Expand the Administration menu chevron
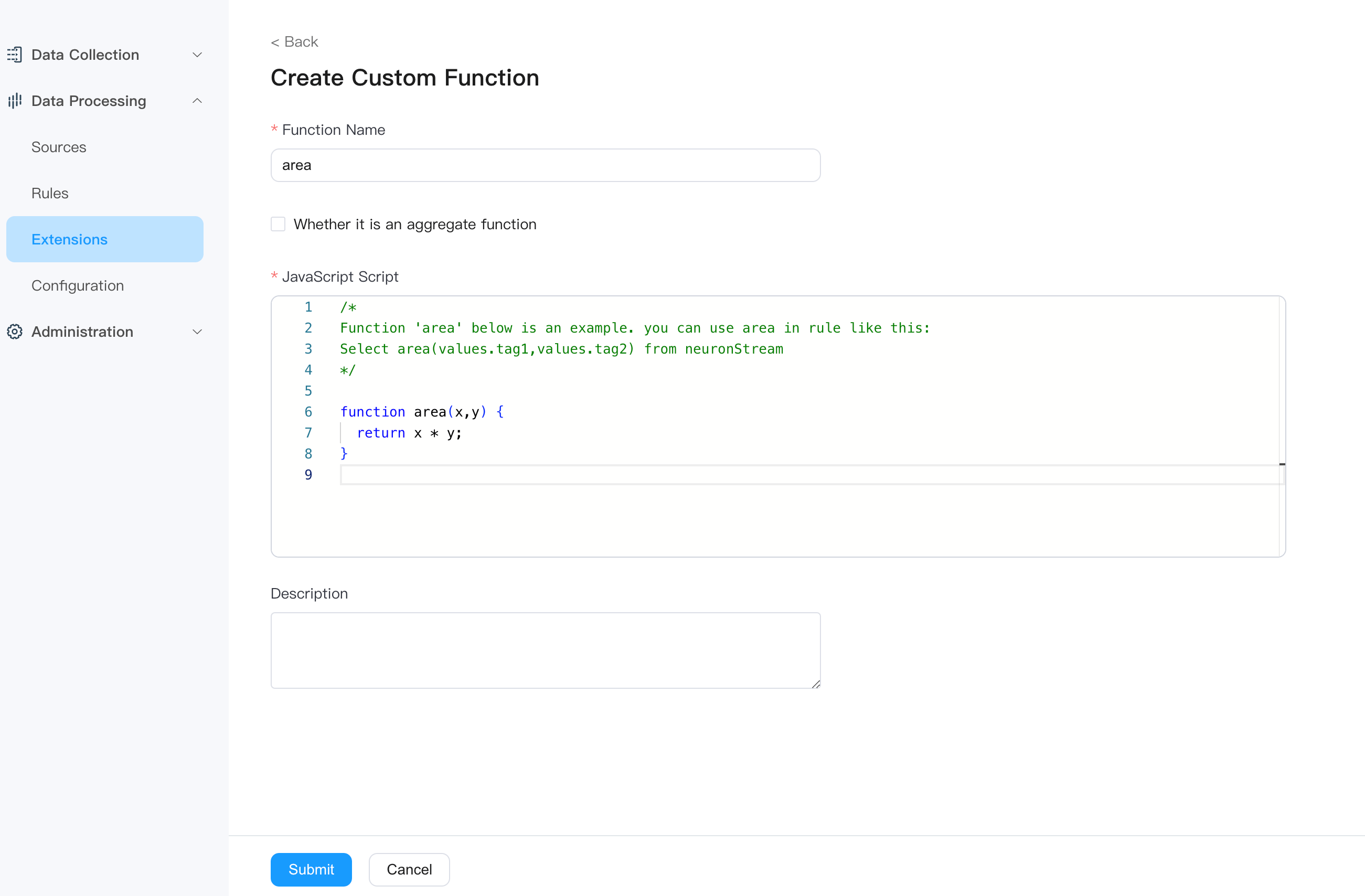The width and height of the screenshot is (1365, 896). coord(197,332)
